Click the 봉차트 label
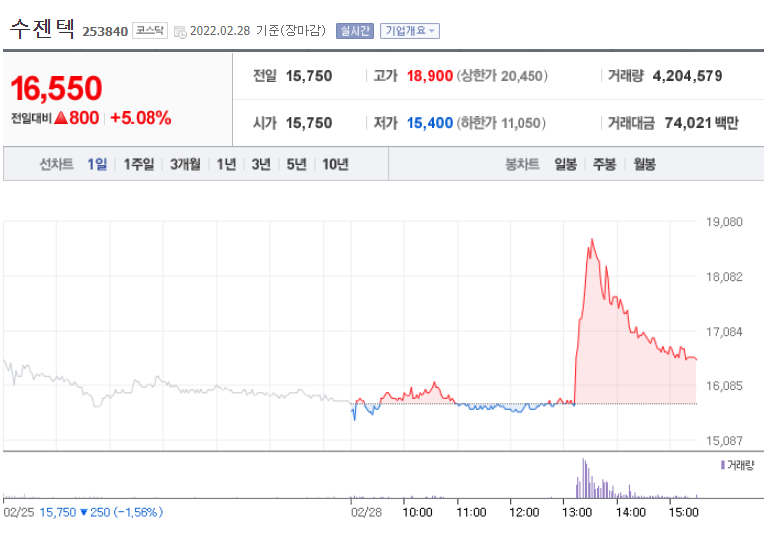This screenshot has width=764, height=534. 522,164
